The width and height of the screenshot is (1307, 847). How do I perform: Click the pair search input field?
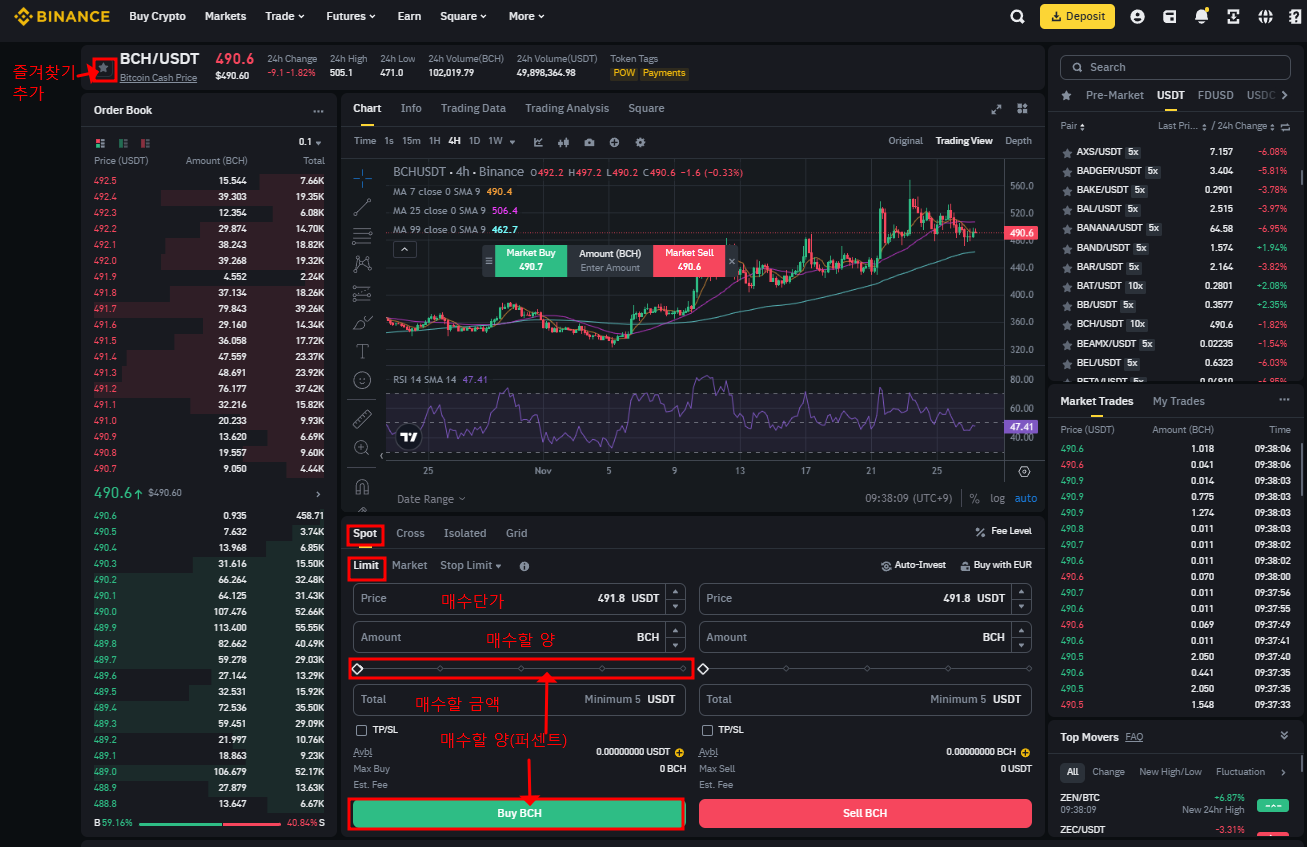(x=1174, y=67)
